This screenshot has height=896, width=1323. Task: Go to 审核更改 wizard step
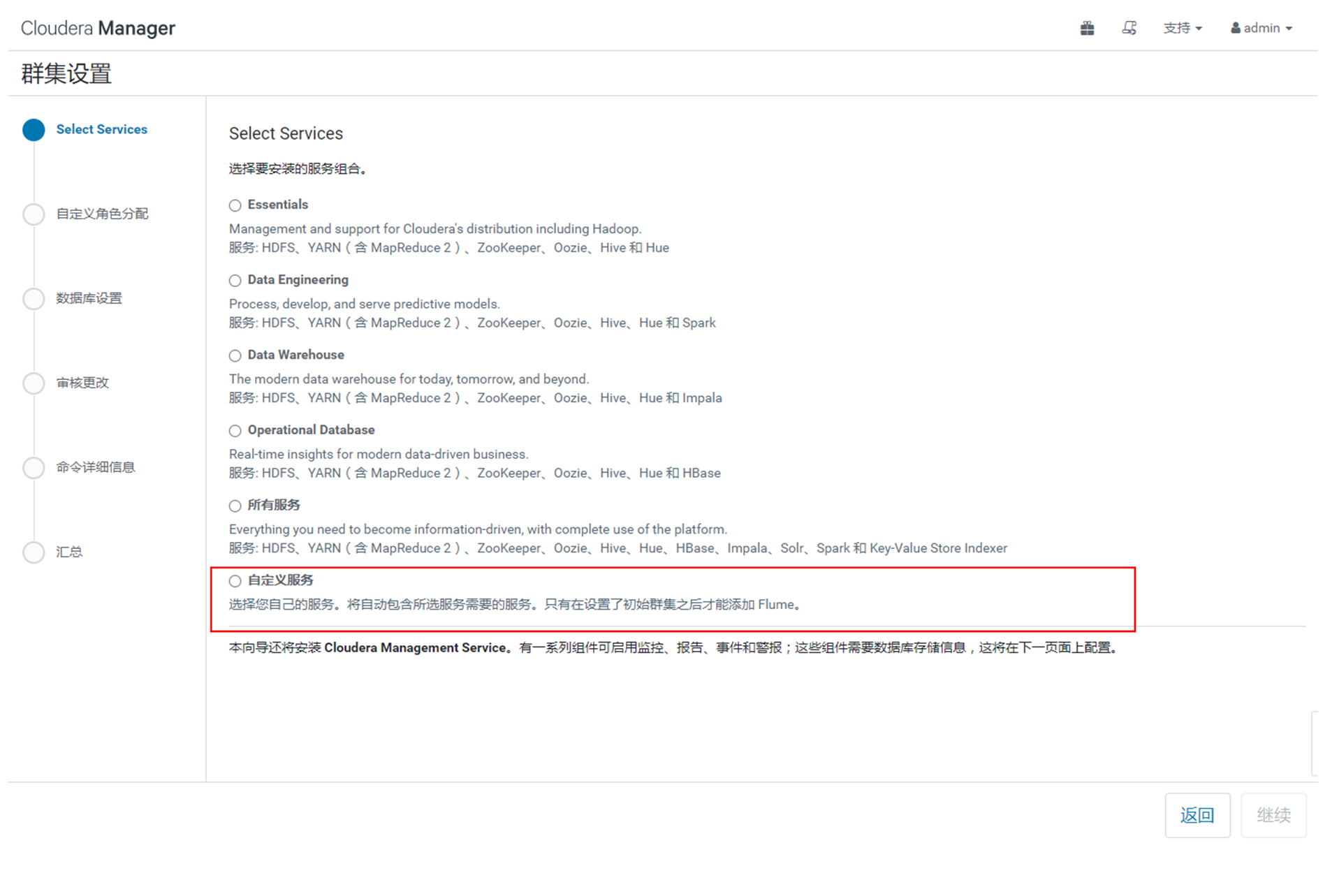click(x=82, y=383)
